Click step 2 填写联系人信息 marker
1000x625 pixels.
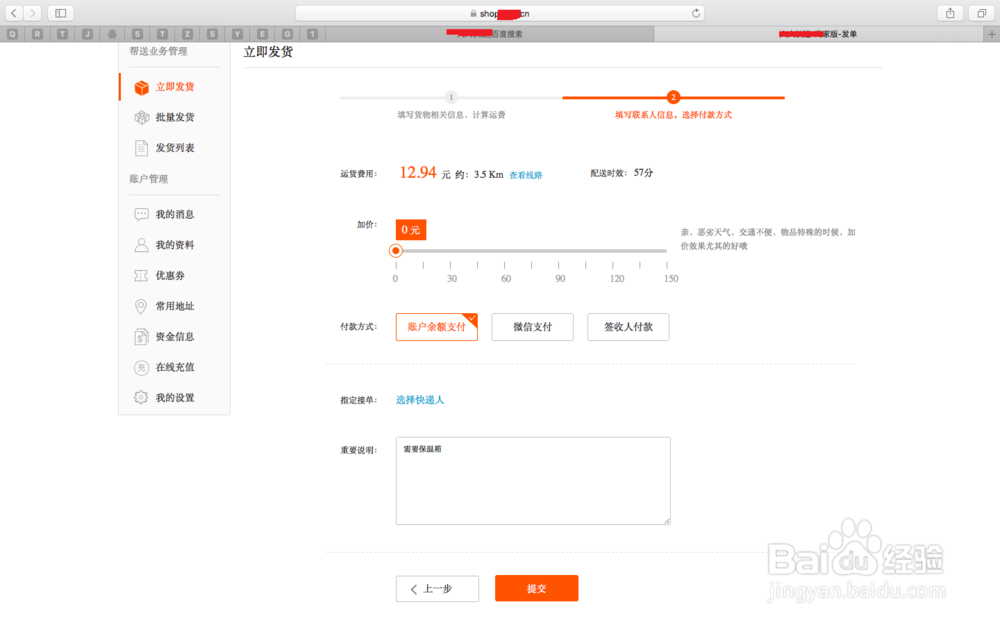tap(673, 98)
